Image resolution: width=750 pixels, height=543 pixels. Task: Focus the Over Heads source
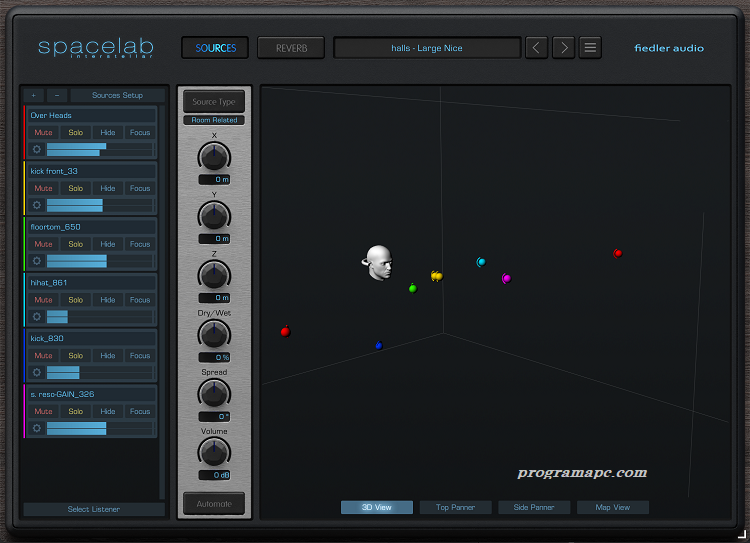[x=140, y=133]
